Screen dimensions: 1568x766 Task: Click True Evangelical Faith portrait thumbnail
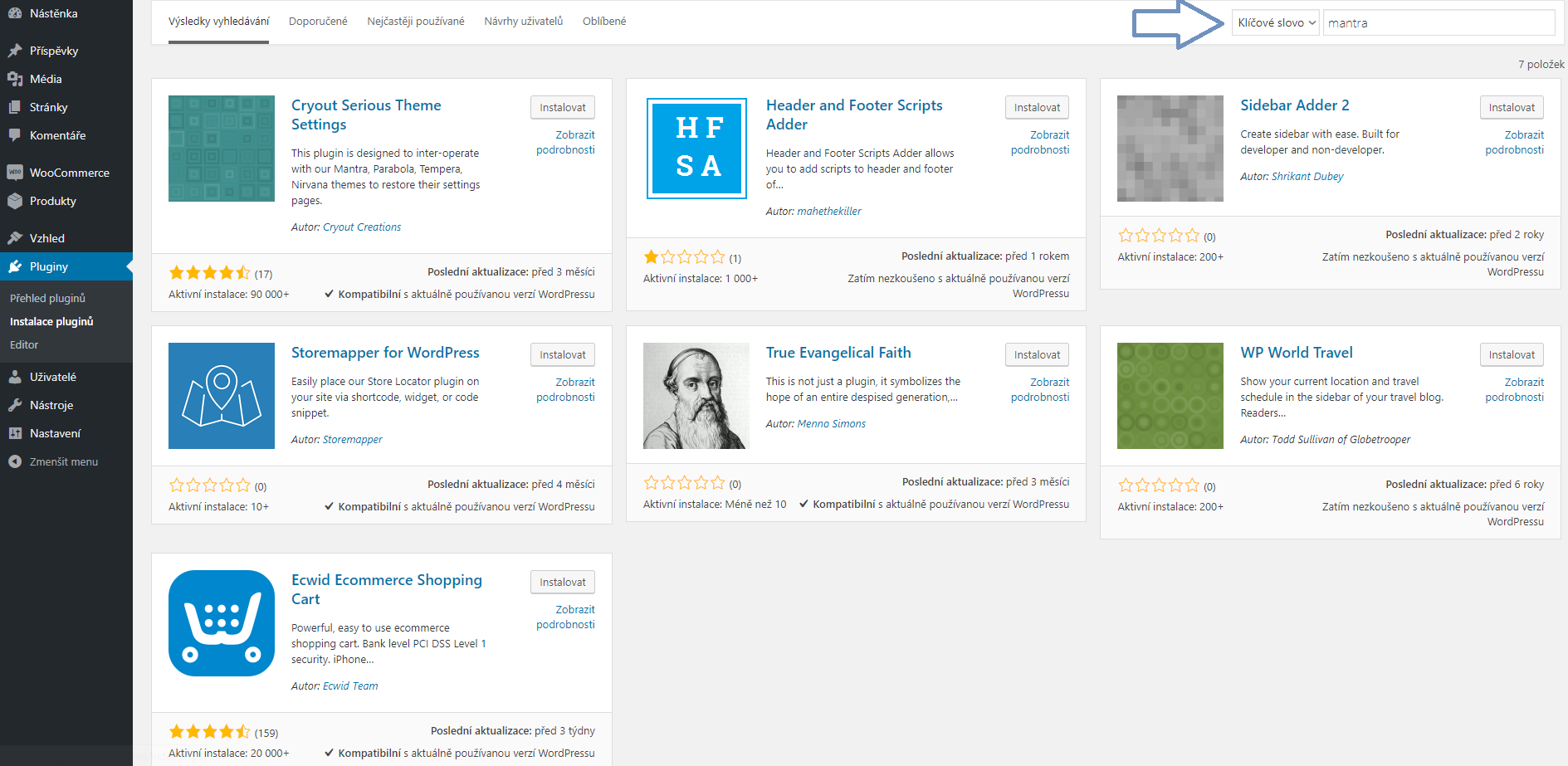point(696,396)
